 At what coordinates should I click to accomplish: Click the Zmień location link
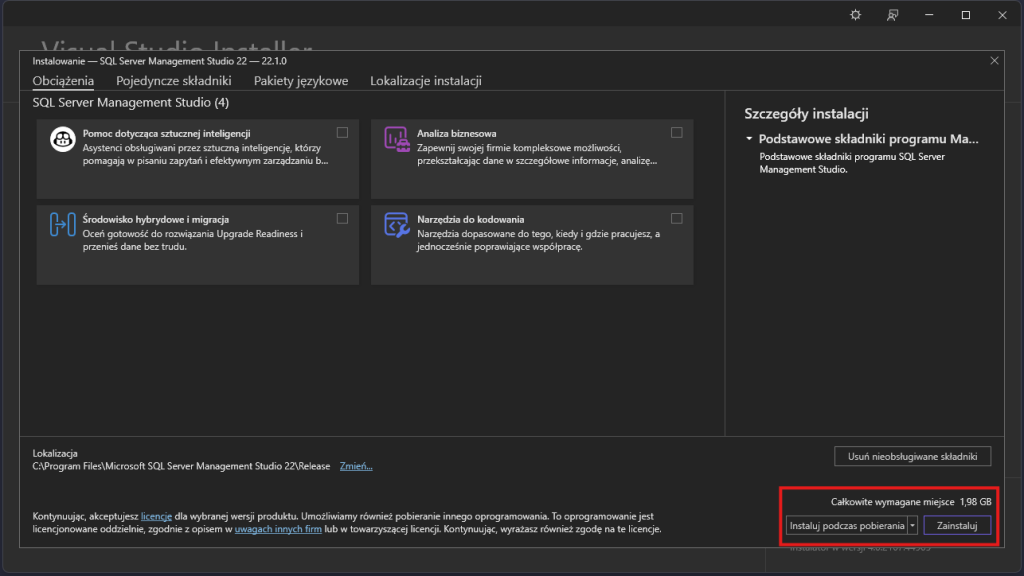point(355,466)
